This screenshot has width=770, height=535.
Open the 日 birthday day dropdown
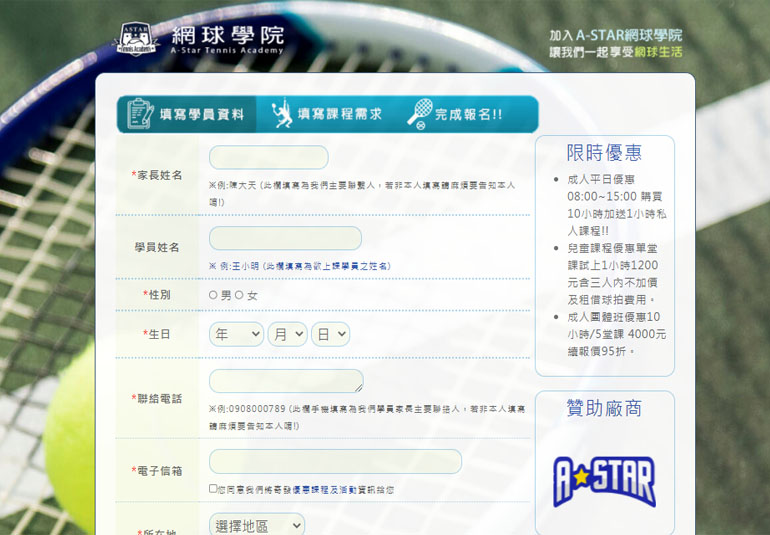(330, 334)
